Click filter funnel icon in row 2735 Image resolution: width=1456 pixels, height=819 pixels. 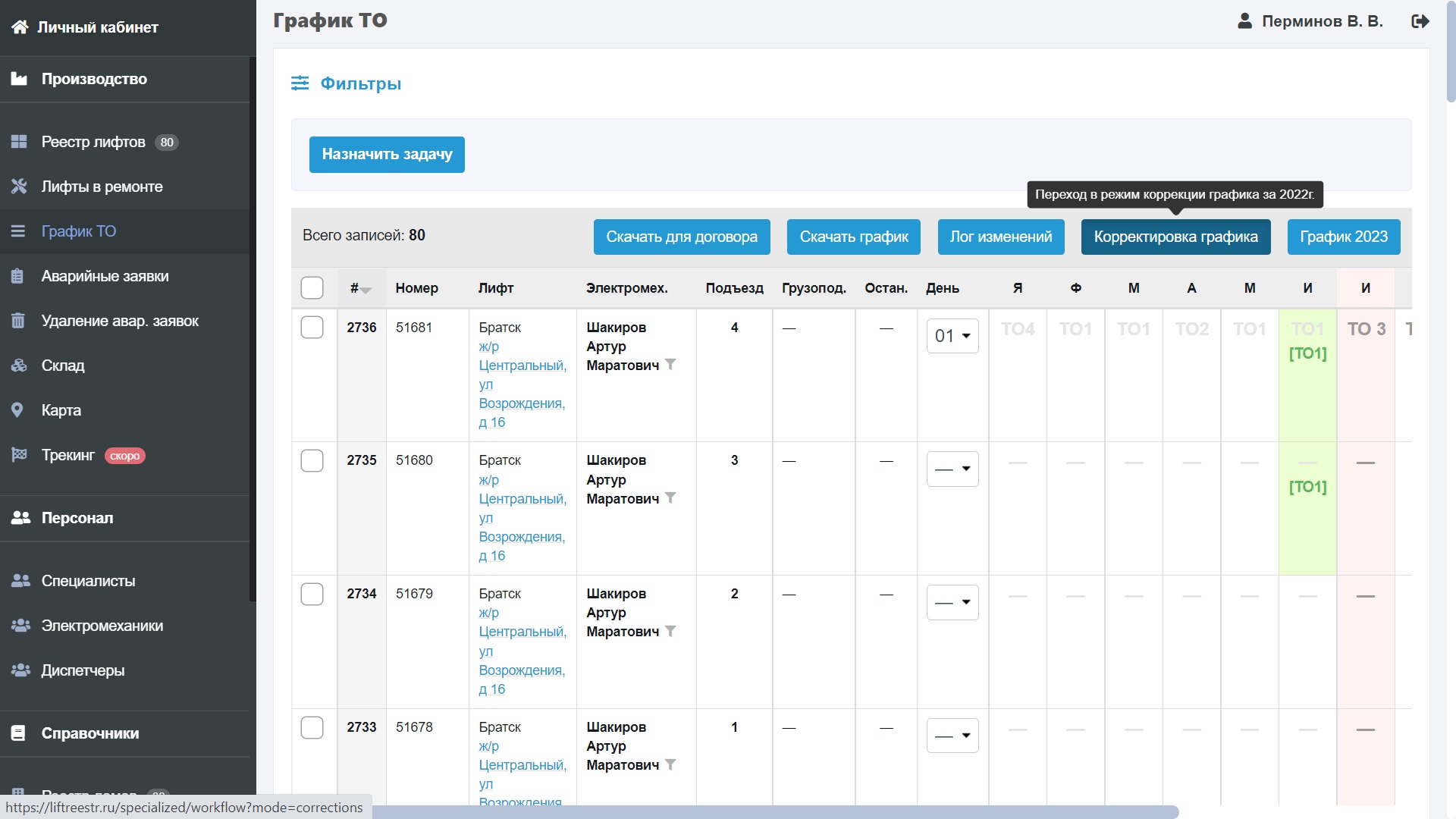tap(670, 498)
